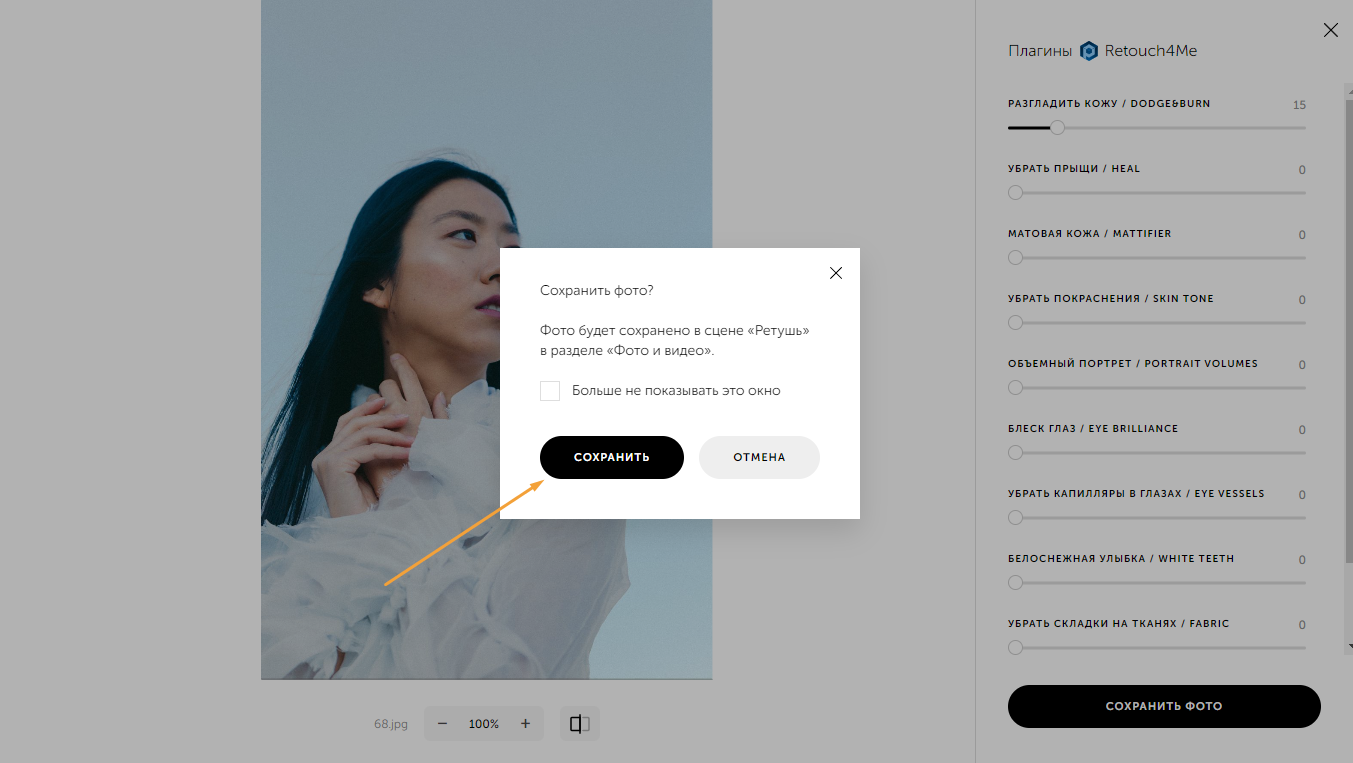Zoom out with the minus icon
Screen dimensions: 1353x763
click(x=442, y=723)
